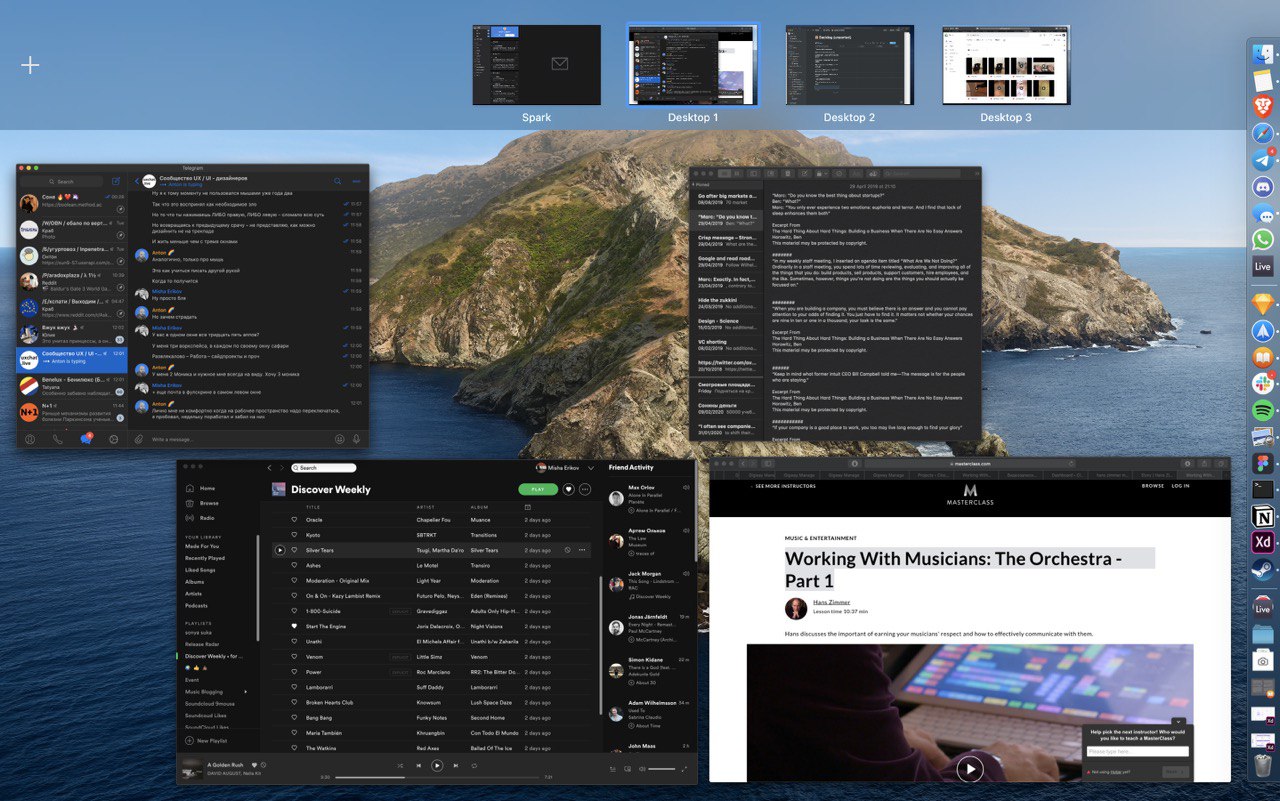Open the Chats tab in Telegram
Viewport: 1280px width, 801px height.
86,439
